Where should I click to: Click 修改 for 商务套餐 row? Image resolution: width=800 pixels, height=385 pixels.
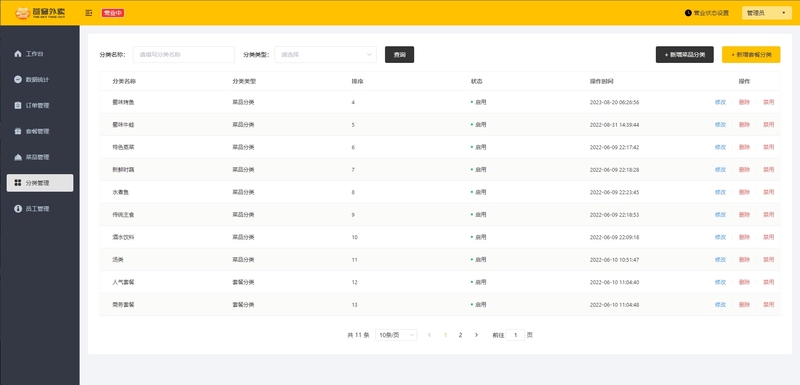720,304
